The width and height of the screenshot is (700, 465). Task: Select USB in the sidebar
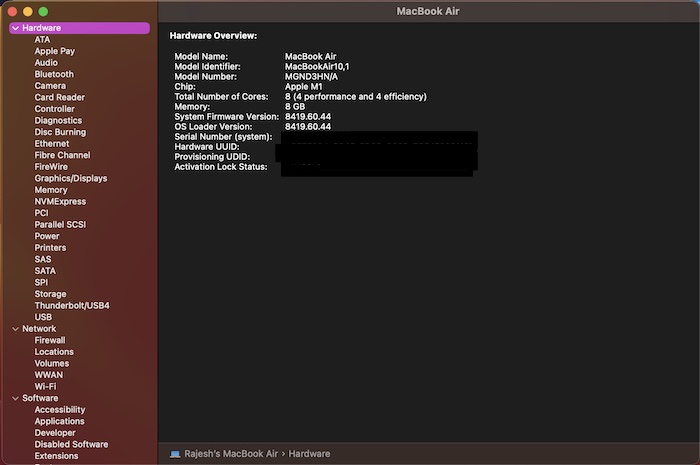[43, 317]
